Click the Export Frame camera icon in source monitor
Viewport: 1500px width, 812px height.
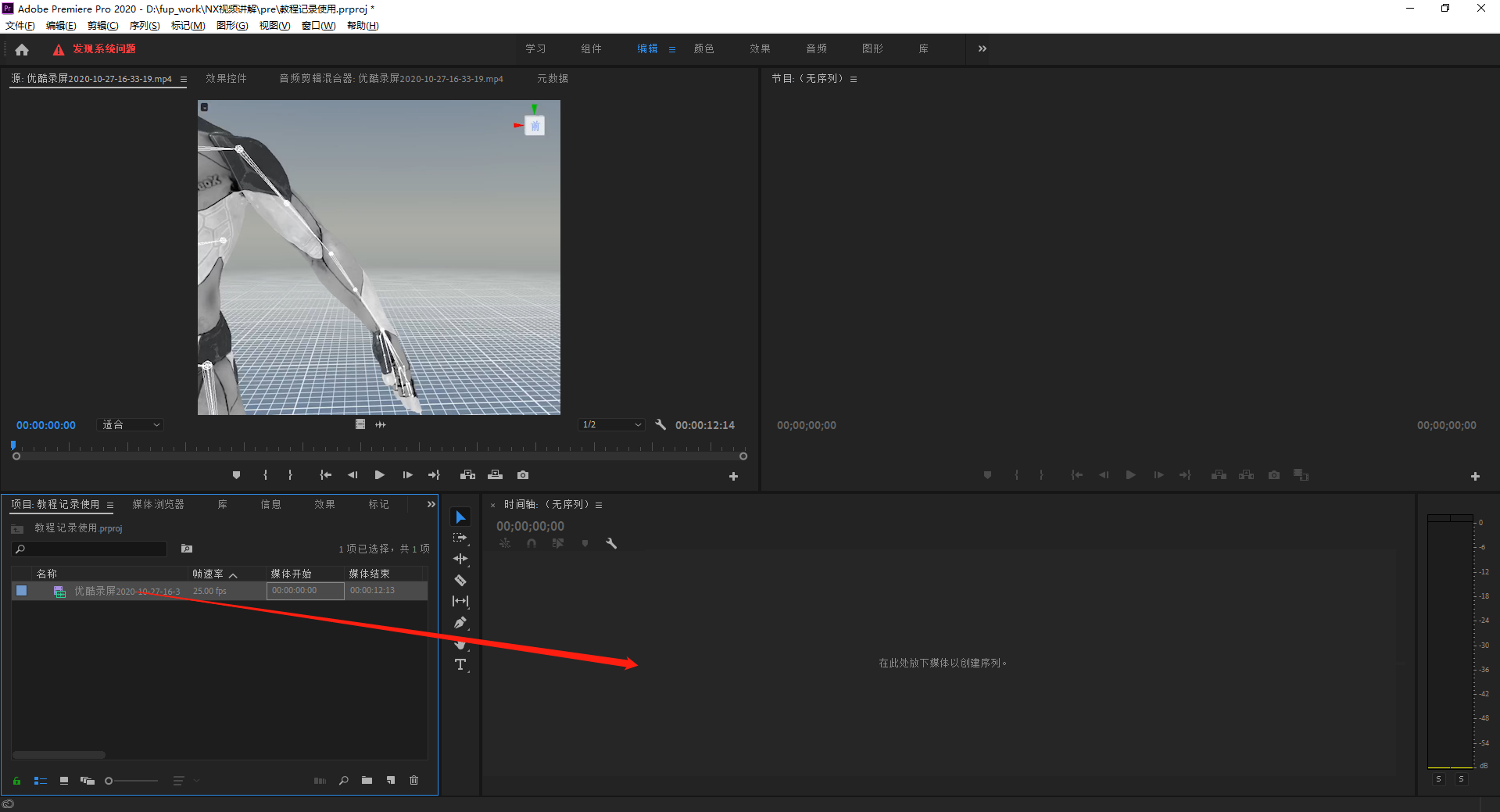click(x=523, y=475)
